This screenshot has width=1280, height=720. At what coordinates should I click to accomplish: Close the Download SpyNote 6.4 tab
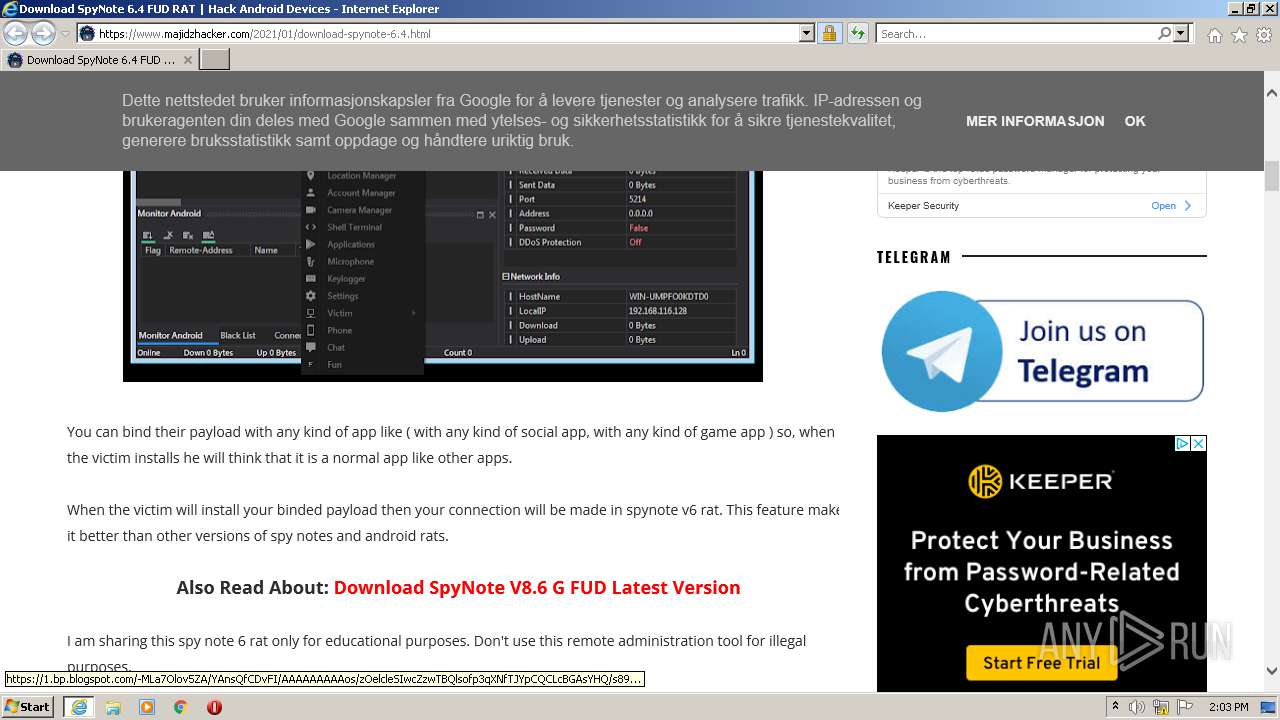pos(187,60)
